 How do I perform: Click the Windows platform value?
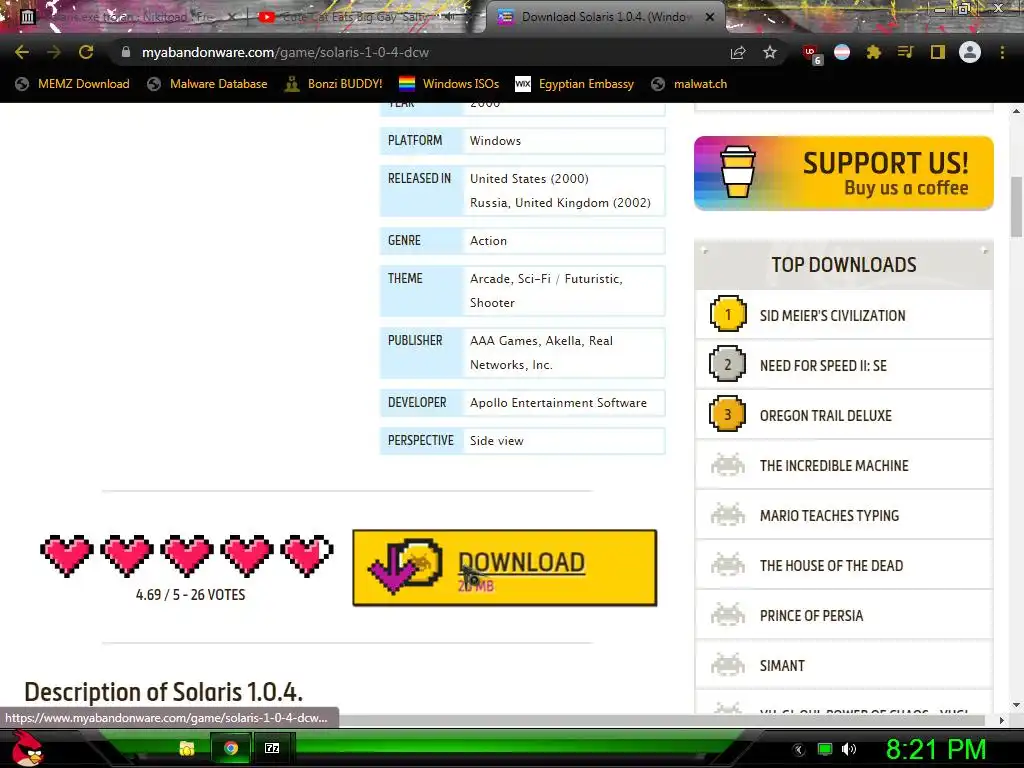tap(496, 141)
